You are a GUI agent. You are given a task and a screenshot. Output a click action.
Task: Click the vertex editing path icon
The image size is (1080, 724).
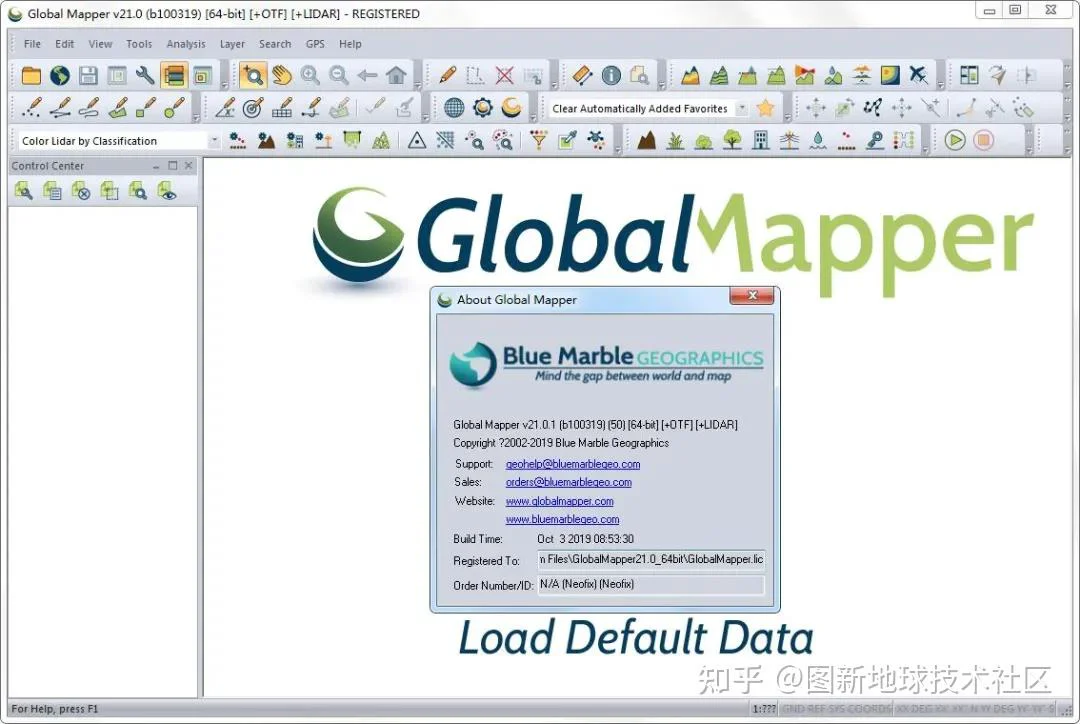(873, 108)
